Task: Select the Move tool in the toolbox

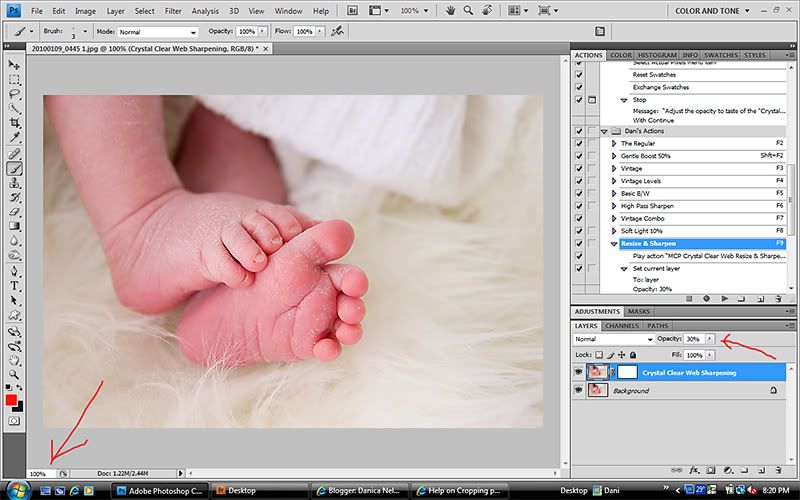Action: point(15,63)
